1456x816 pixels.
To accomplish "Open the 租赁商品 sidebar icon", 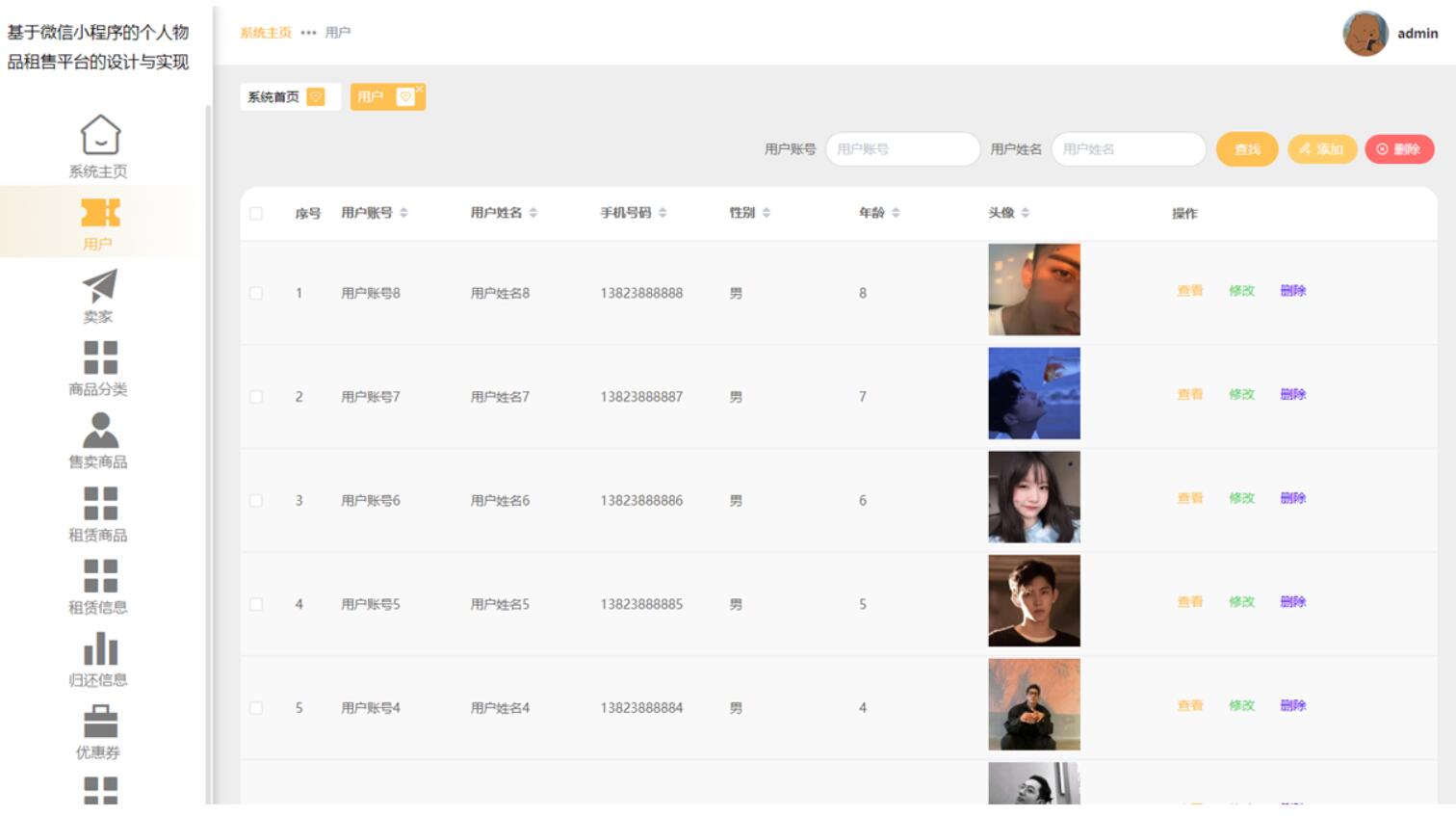I will pyautogui.click(x=99, y=501).
